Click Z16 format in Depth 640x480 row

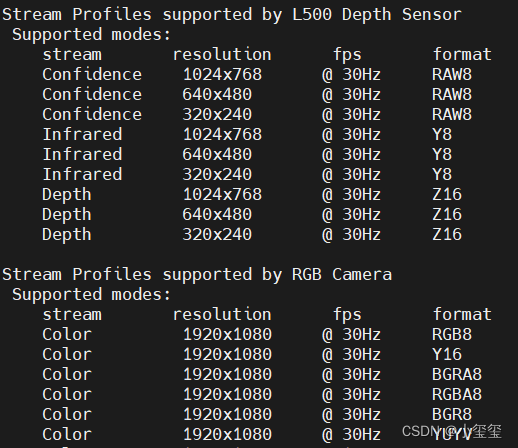point(447,214)
